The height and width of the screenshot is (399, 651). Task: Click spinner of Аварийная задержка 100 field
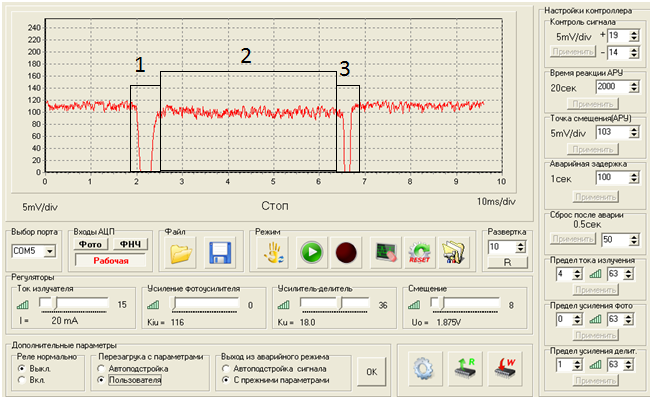[x=634, y=178]
